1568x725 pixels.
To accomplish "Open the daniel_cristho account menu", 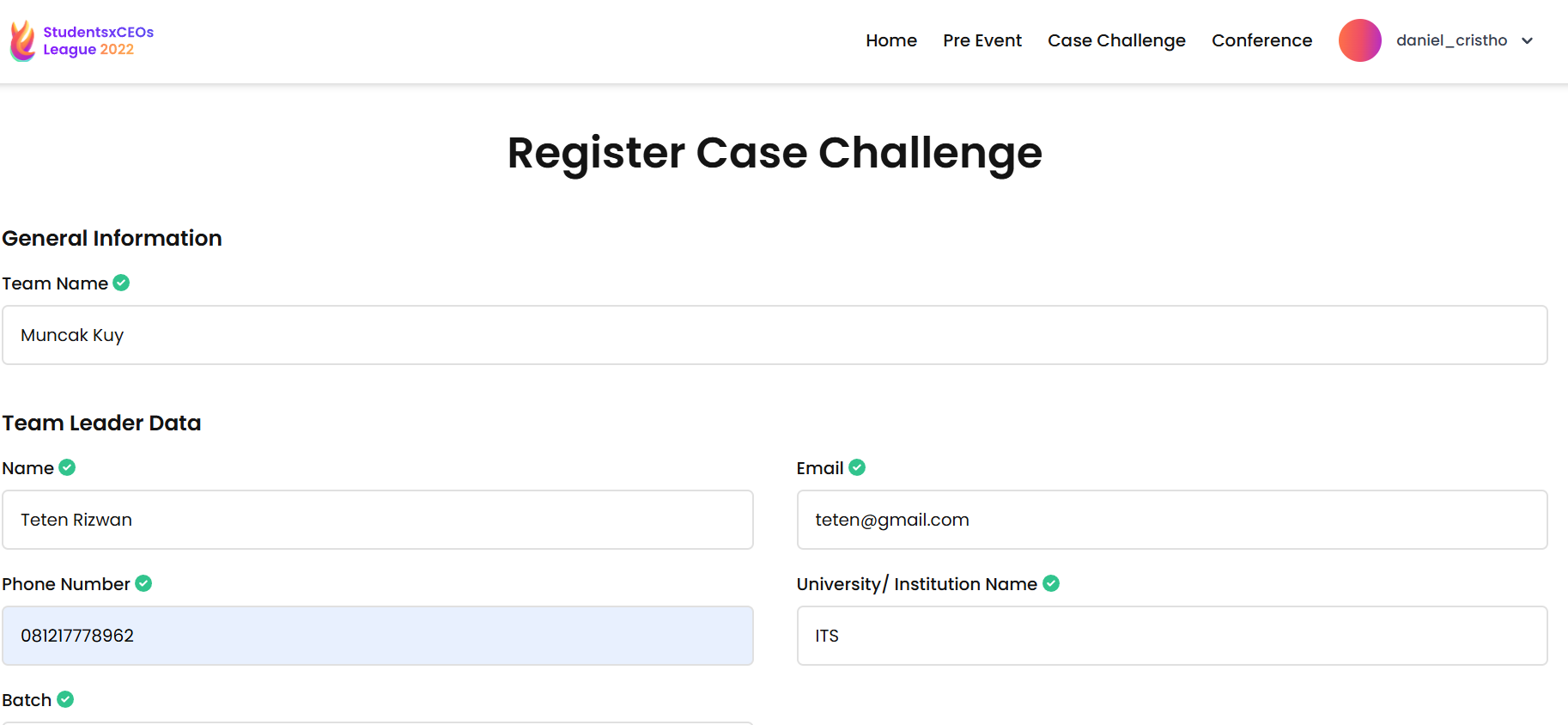I will (x=1451, y=40).
